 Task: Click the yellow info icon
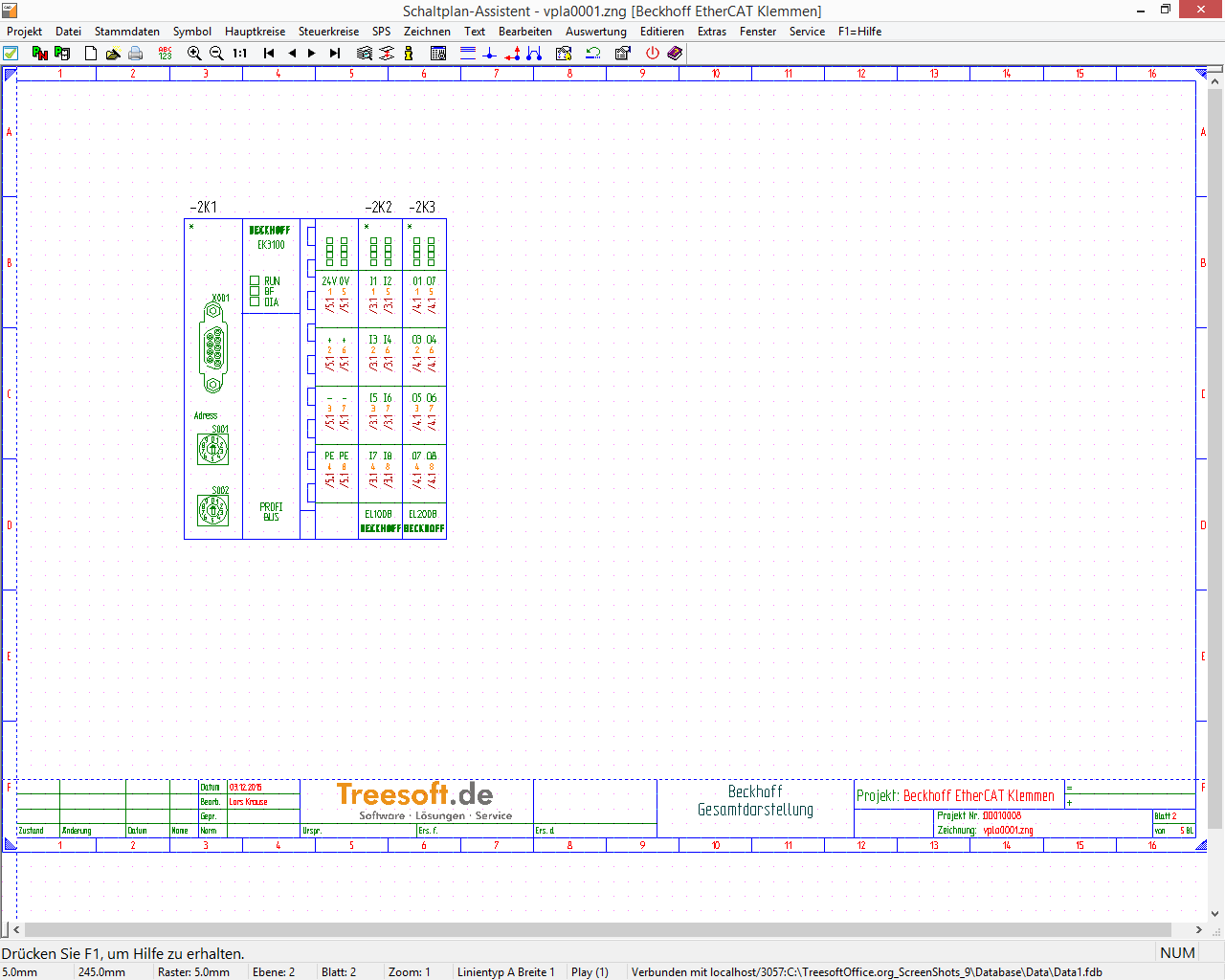pyautogui.click(x=409, y=54)
